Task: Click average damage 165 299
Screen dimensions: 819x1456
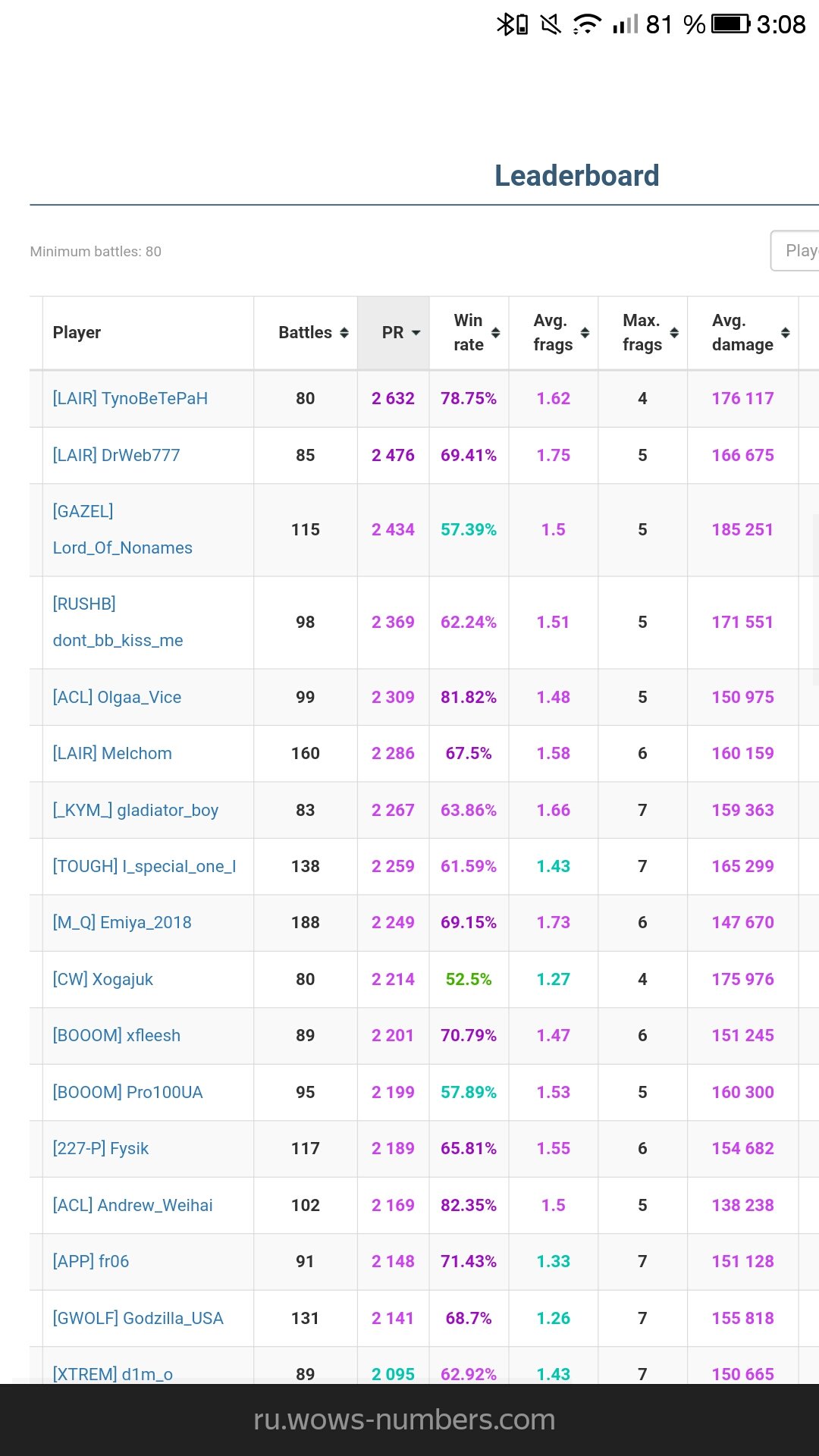Action: tap(743, 867)
